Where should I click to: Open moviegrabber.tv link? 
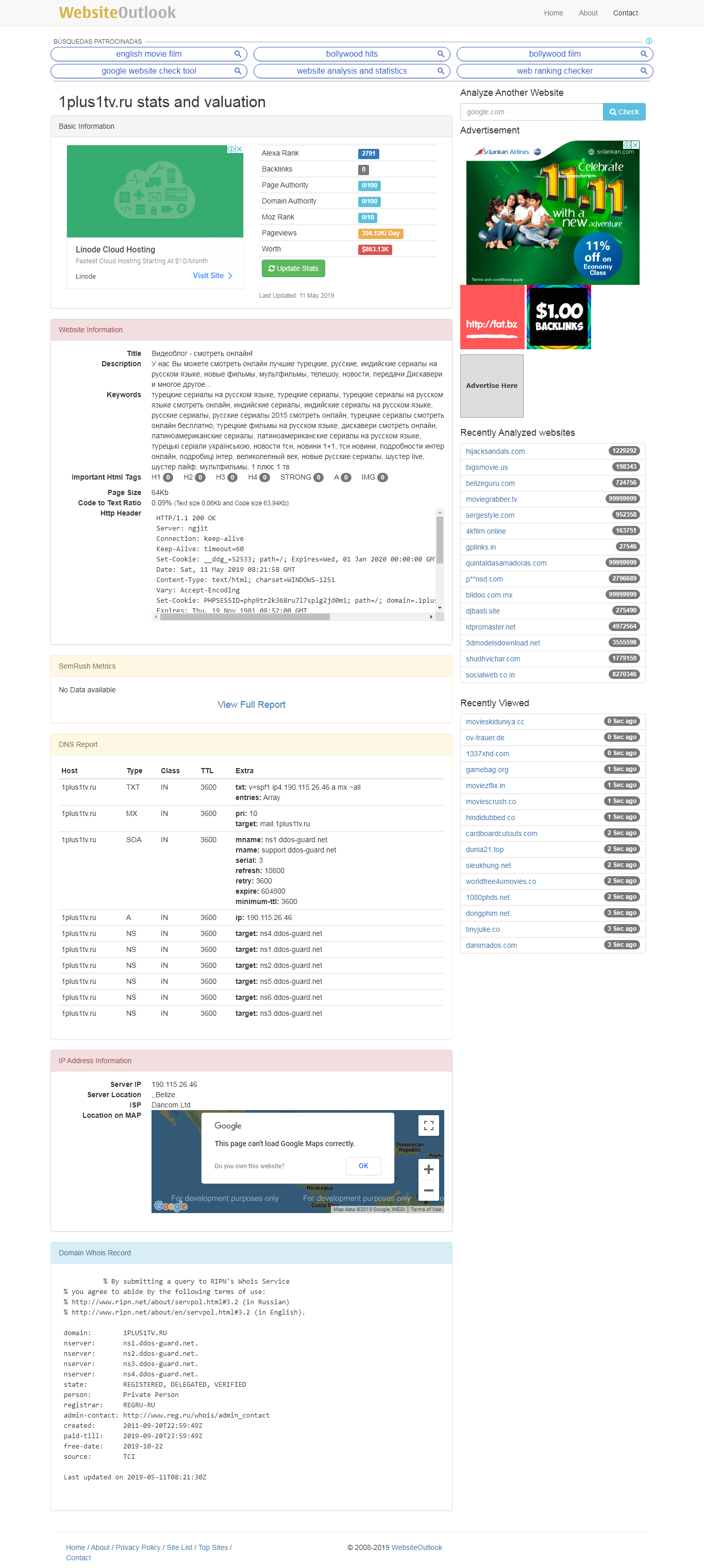(492, 499)
